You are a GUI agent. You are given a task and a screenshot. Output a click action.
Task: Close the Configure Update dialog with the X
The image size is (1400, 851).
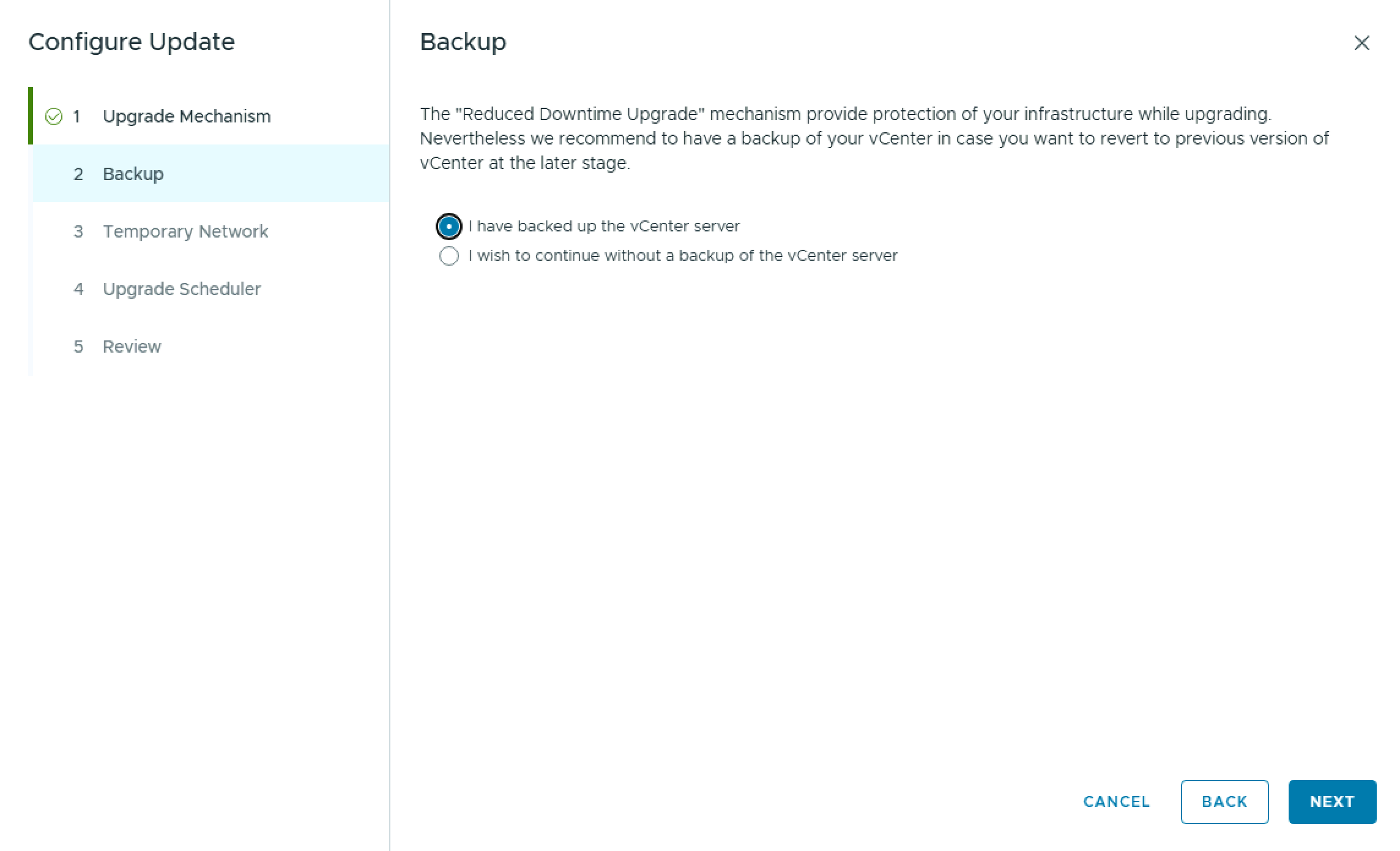[1361, 43]
